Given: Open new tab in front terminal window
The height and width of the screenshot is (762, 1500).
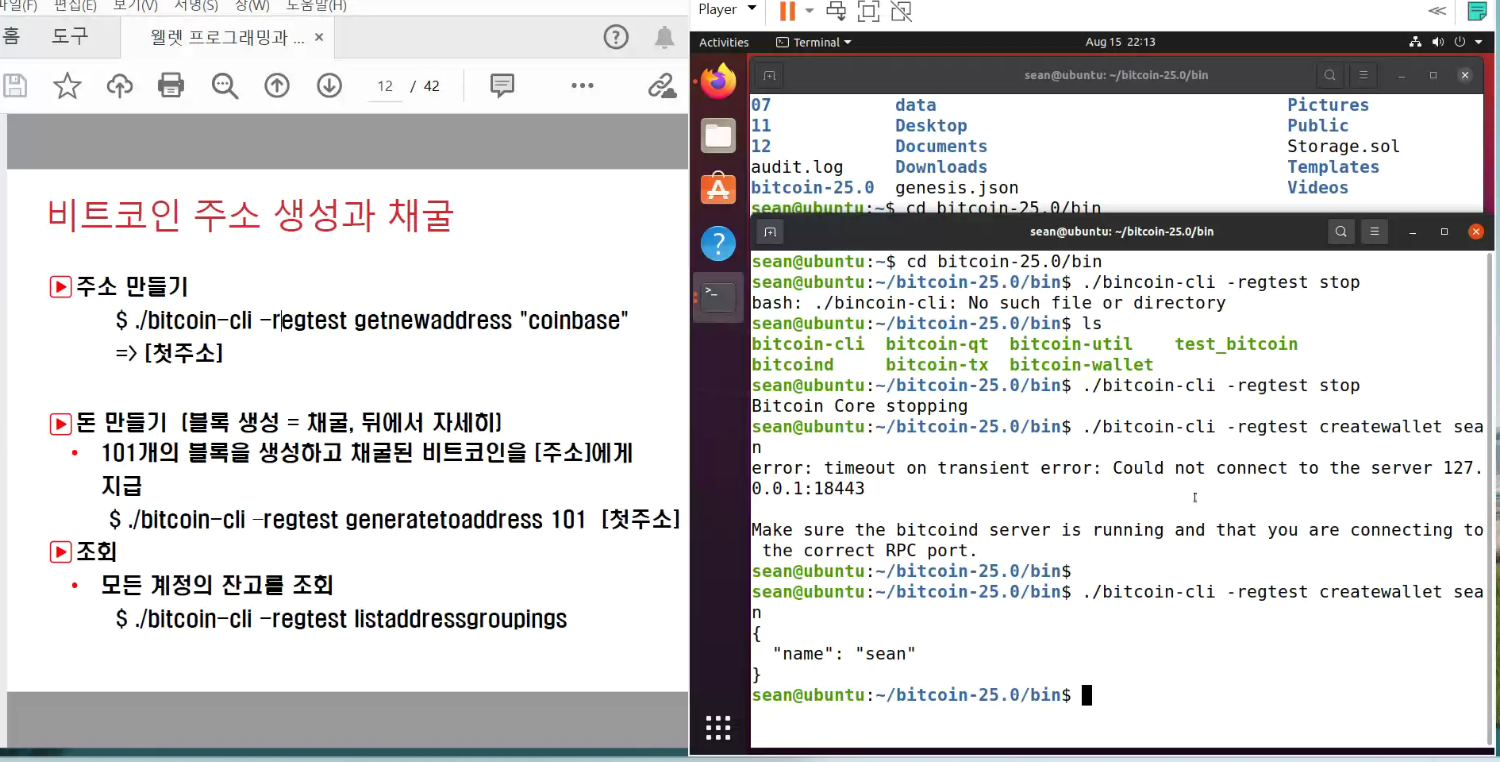Looking at the screenshot, I should (x=769, y=231).
